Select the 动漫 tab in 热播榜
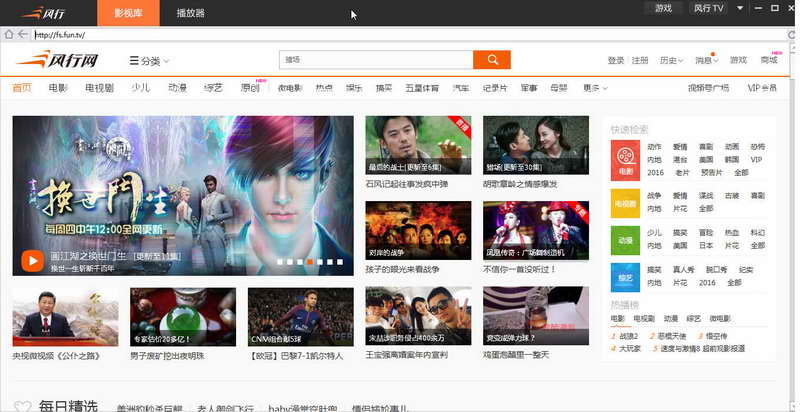Image resolution: width=800 pixels, height=412 pixels. pyautogui.click(x=671, y=319)
